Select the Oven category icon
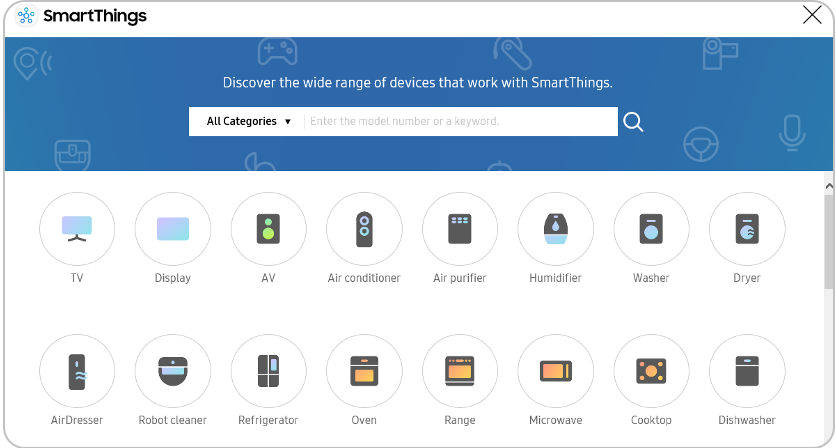836x448 pixels. click(364, 372)
